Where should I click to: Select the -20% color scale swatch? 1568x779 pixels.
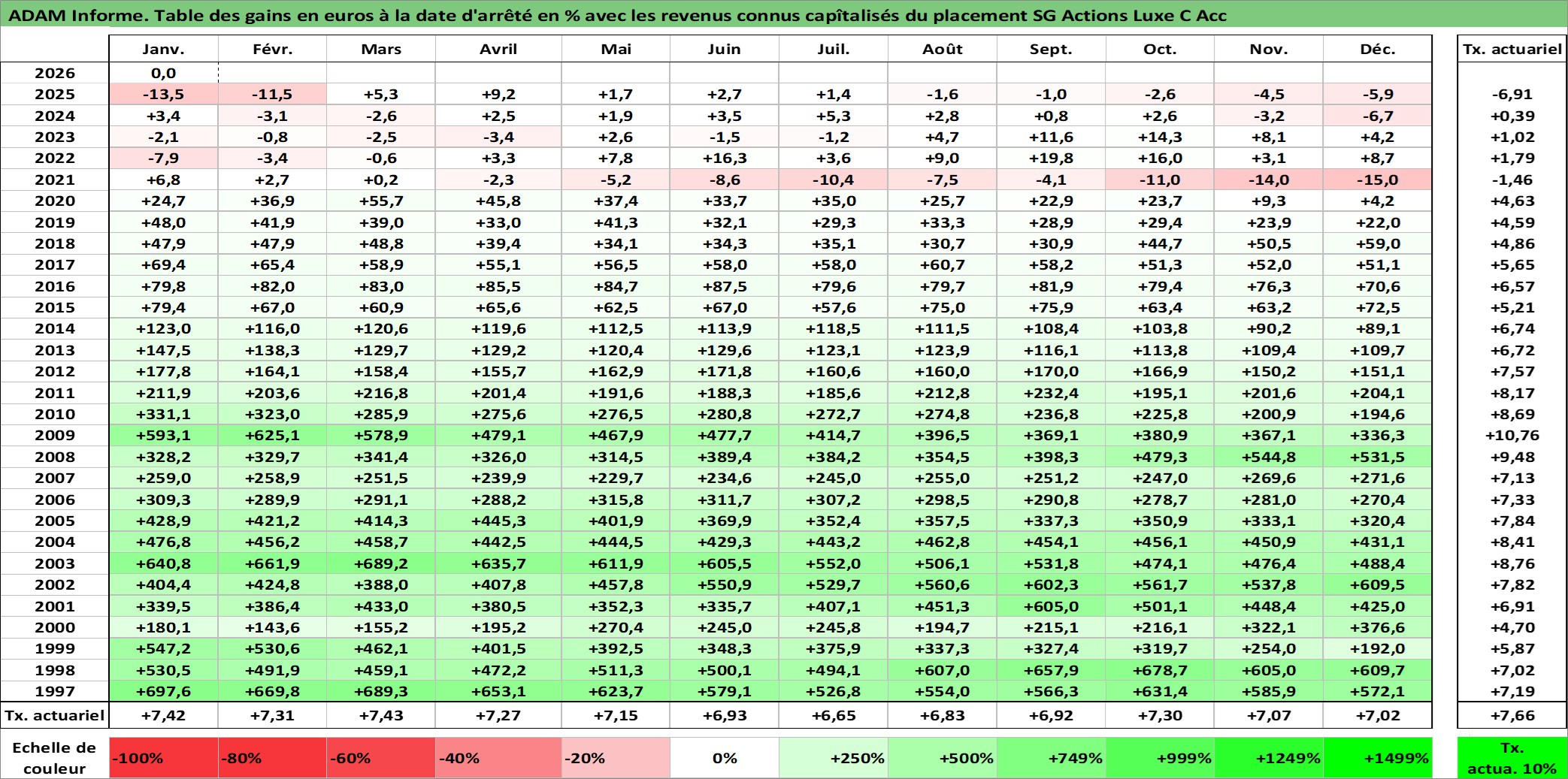click(x=616, y=758)
